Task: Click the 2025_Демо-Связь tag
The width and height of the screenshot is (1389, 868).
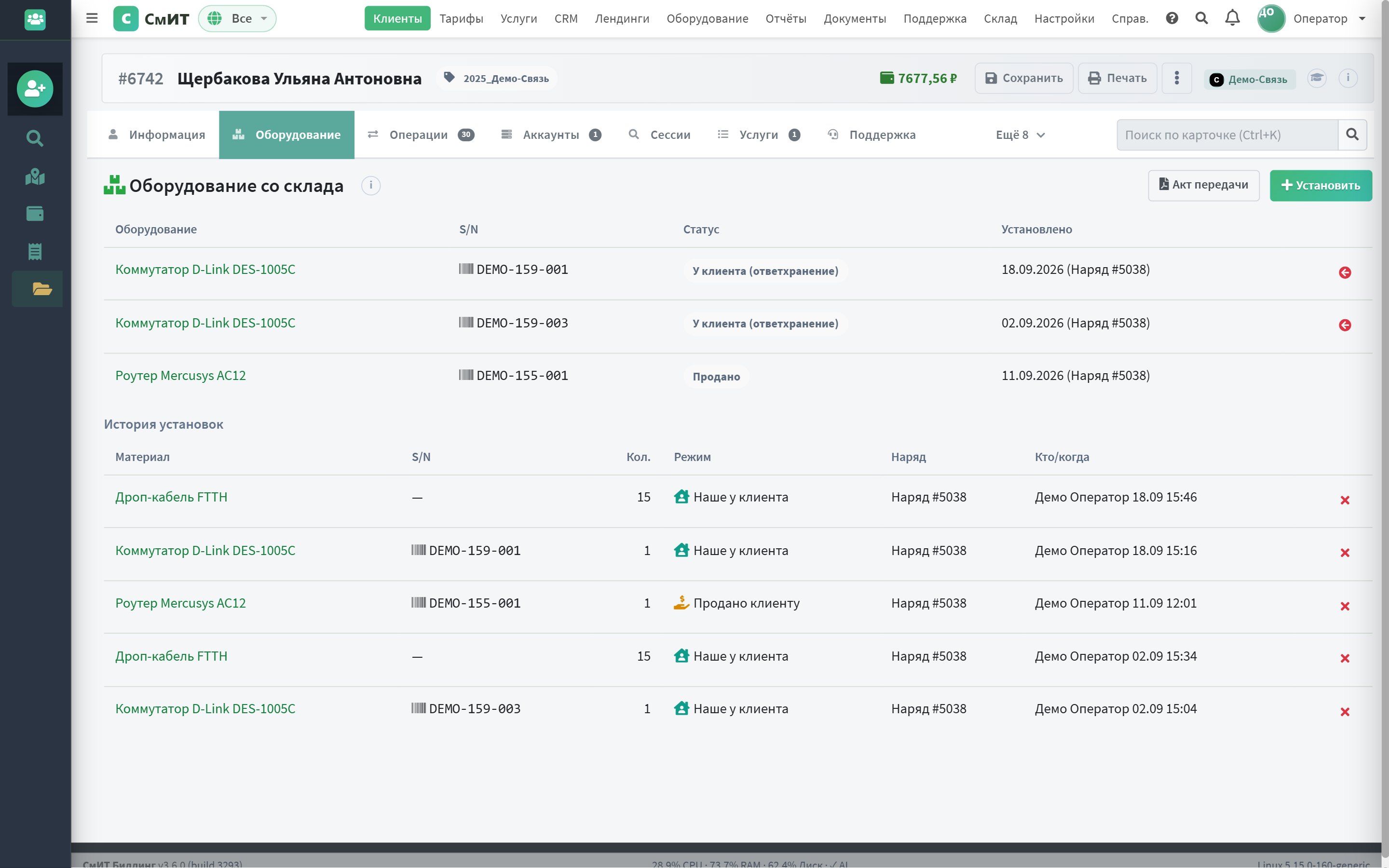Action: coord(497,78)
